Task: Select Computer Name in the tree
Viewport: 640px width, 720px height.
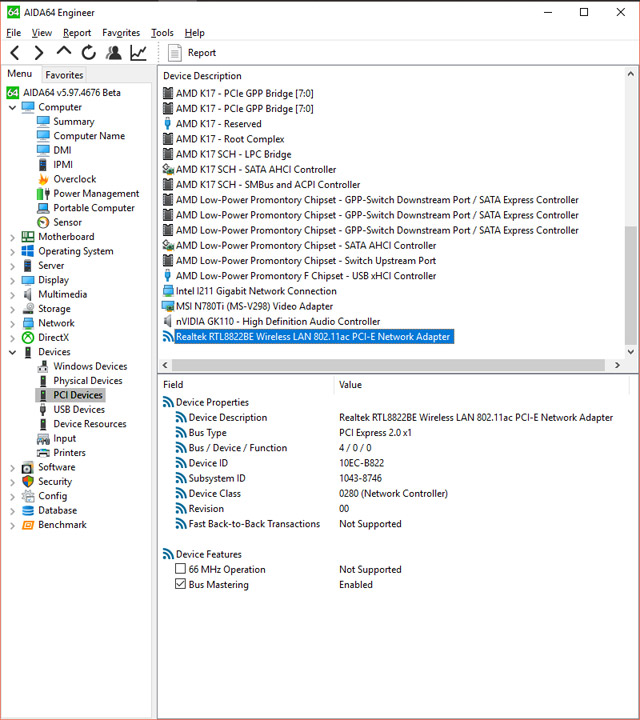Action: click(x=89, y=136)
